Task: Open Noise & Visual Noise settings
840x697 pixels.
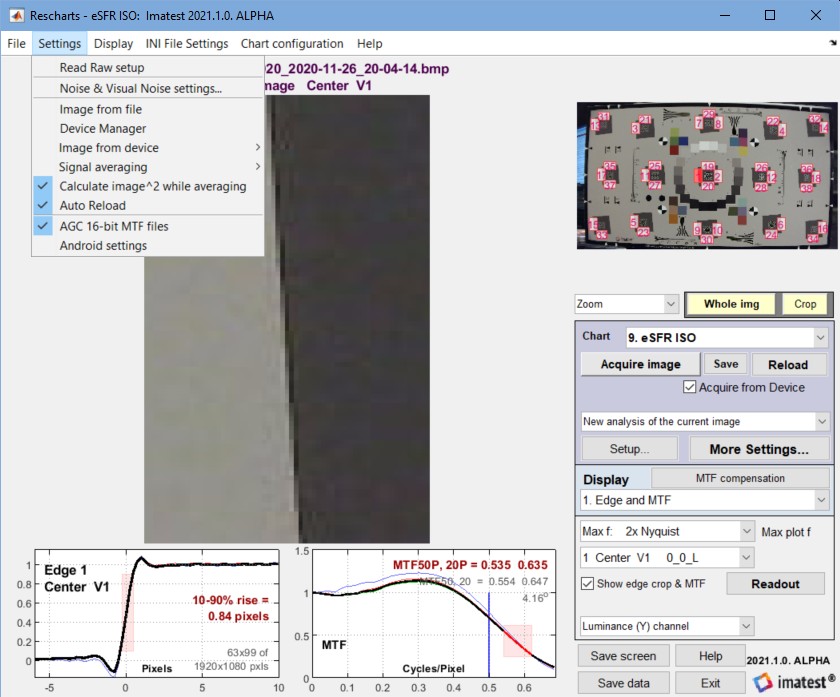Action: click(x=148, y=88)
